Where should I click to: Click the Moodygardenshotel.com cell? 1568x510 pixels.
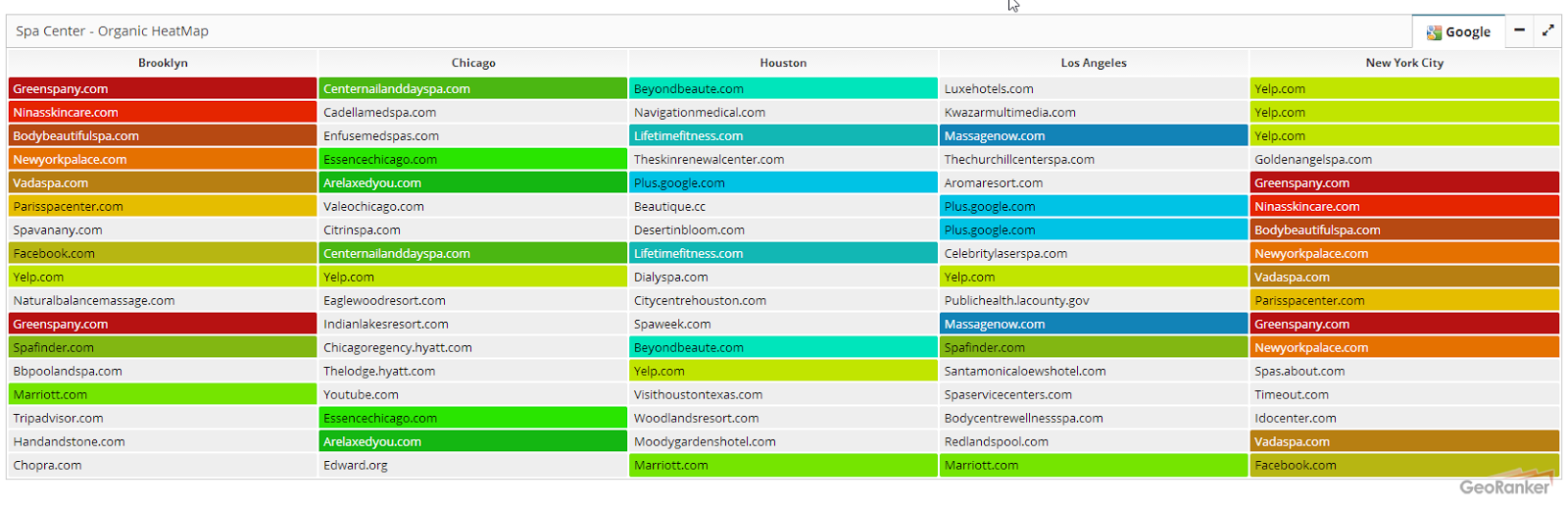pyautogui.click(x=783, y=441)
